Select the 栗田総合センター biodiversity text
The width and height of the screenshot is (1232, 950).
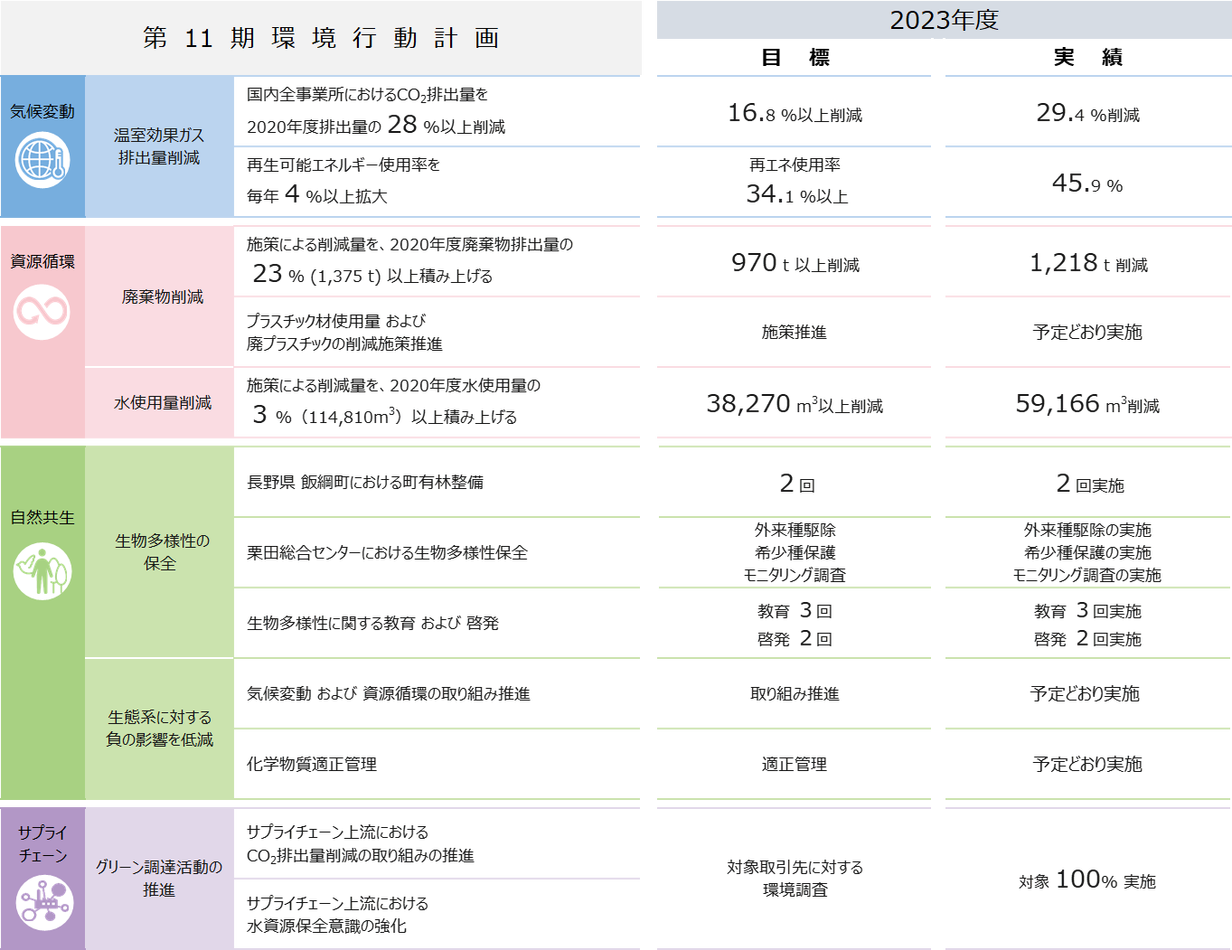pos(386,552)
